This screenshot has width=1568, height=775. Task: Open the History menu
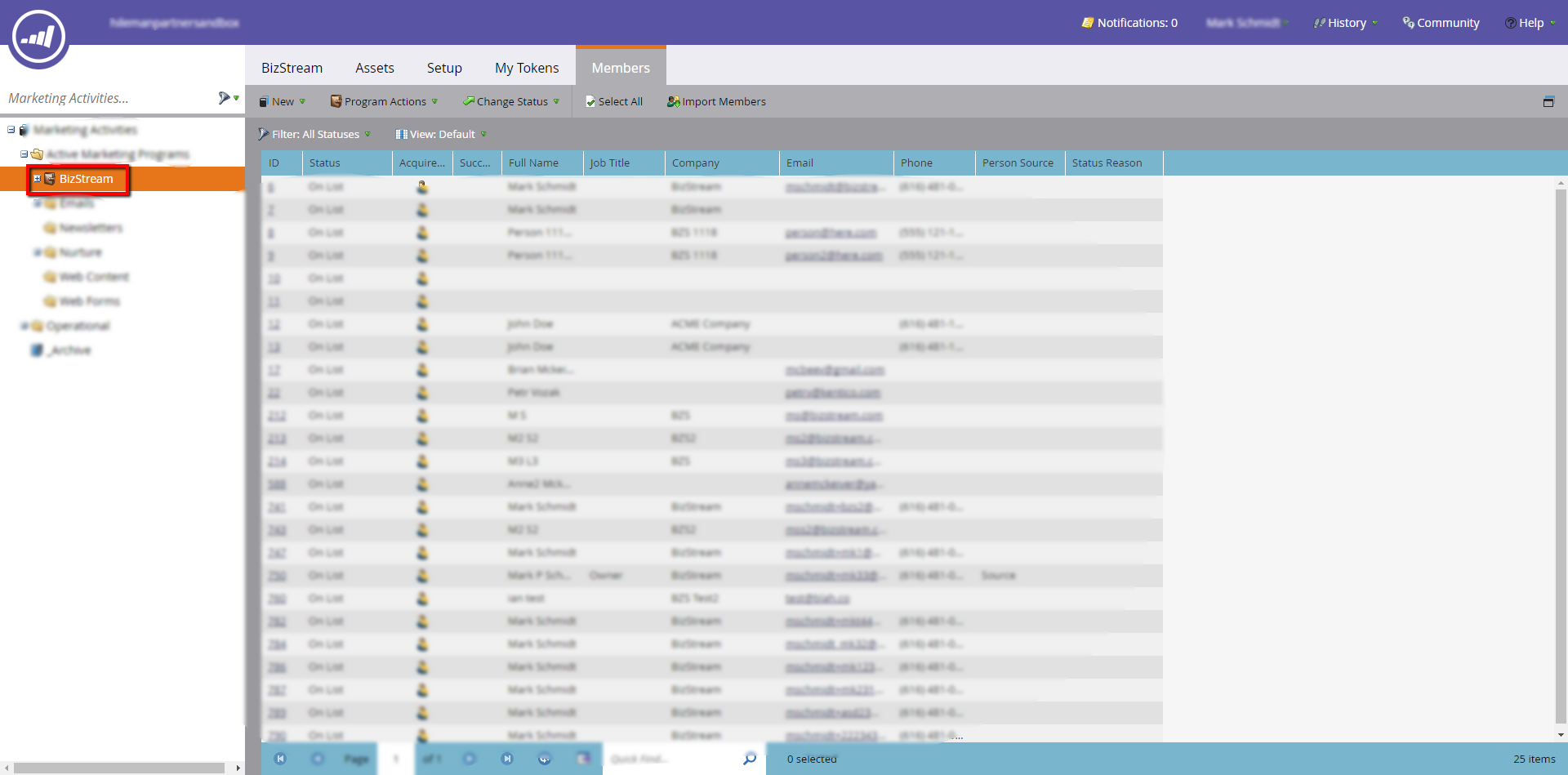[x=1346, y=23]
